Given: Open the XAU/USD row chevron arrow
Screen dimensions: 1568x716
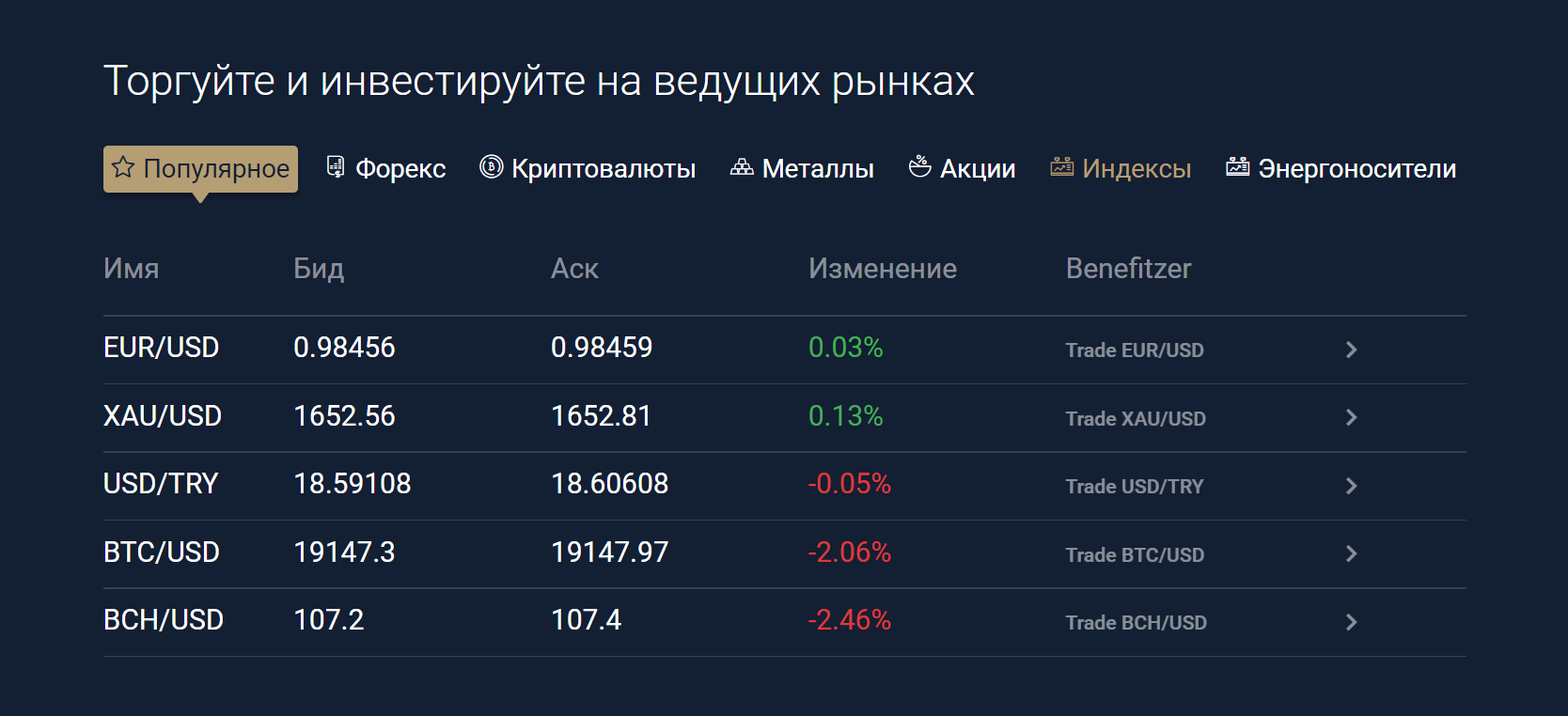Looking at the screenshot, I should [1351, 417].
